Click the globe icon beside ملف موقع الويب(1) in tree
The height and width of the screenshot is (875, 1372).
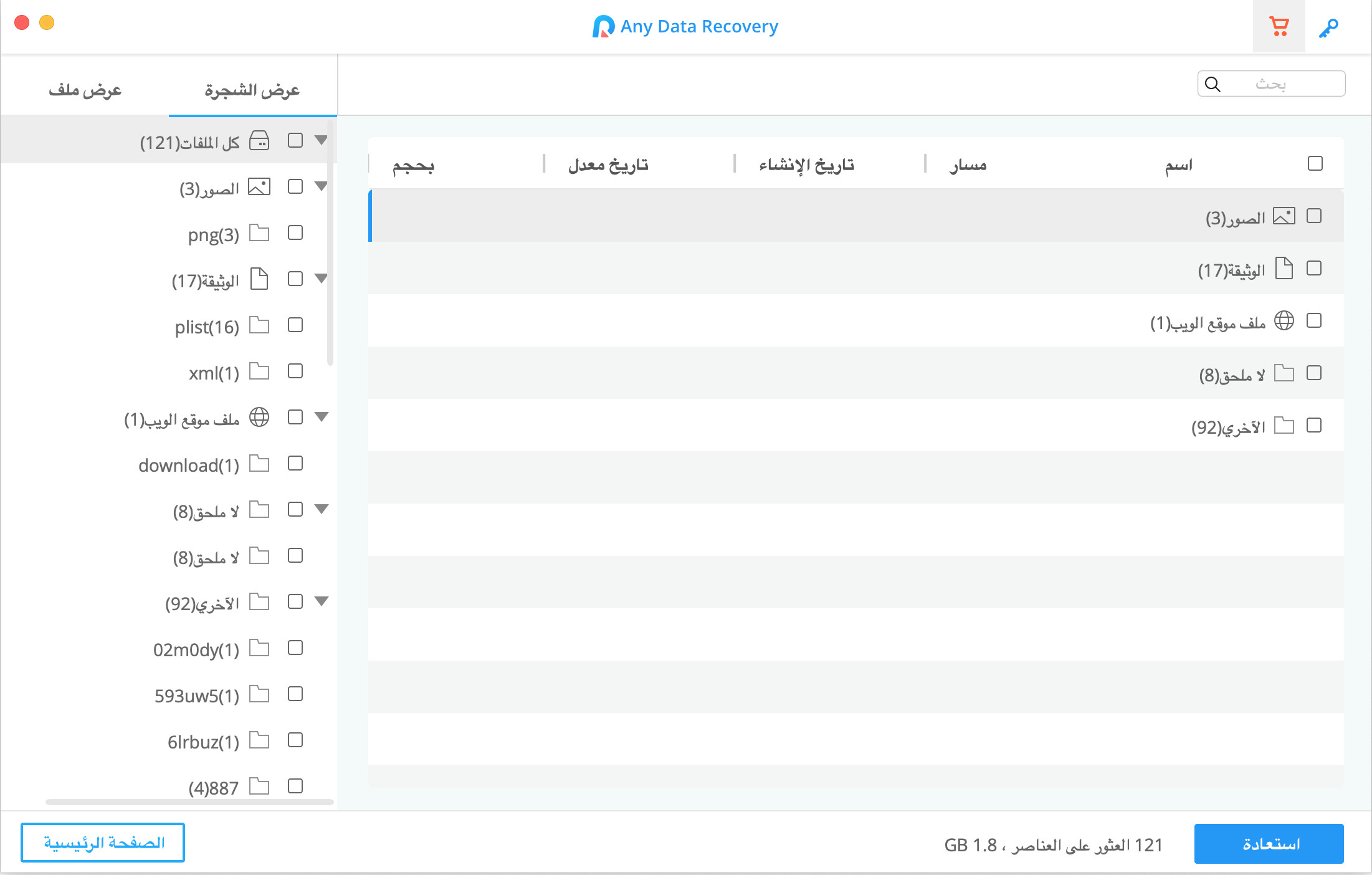(x=259, y=417)
